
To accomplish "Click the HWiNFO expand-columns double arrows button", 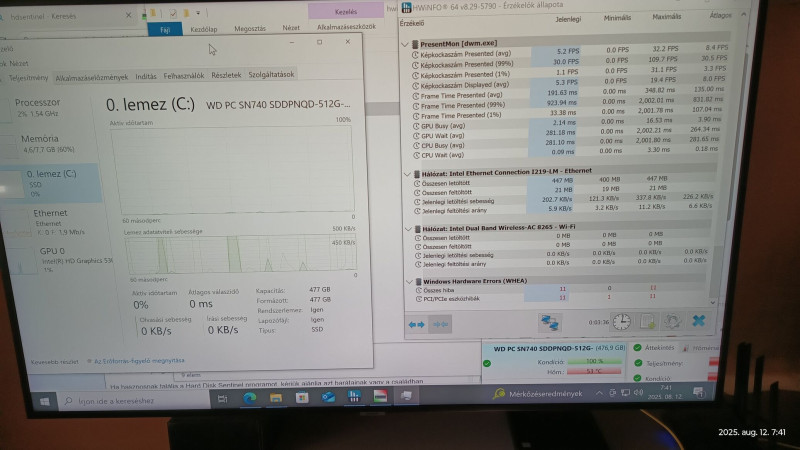I will pyautogui.click(x=417, y=324).
